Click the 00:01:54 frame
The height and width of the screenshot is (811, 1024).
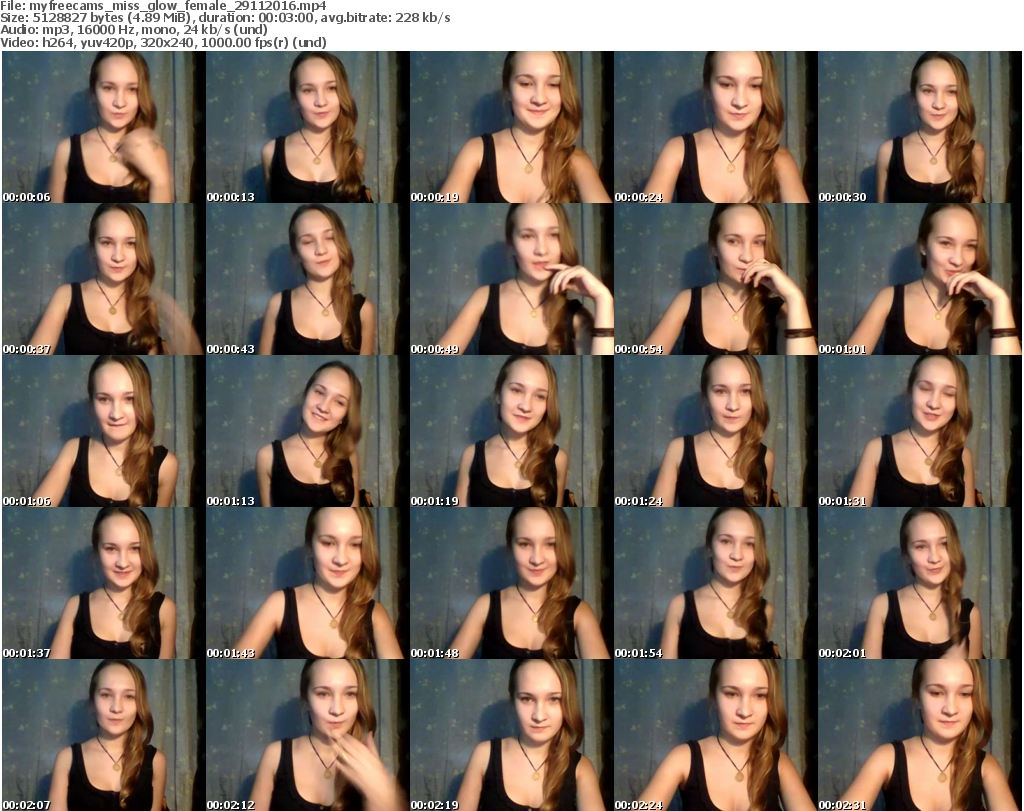coord(715,583)
